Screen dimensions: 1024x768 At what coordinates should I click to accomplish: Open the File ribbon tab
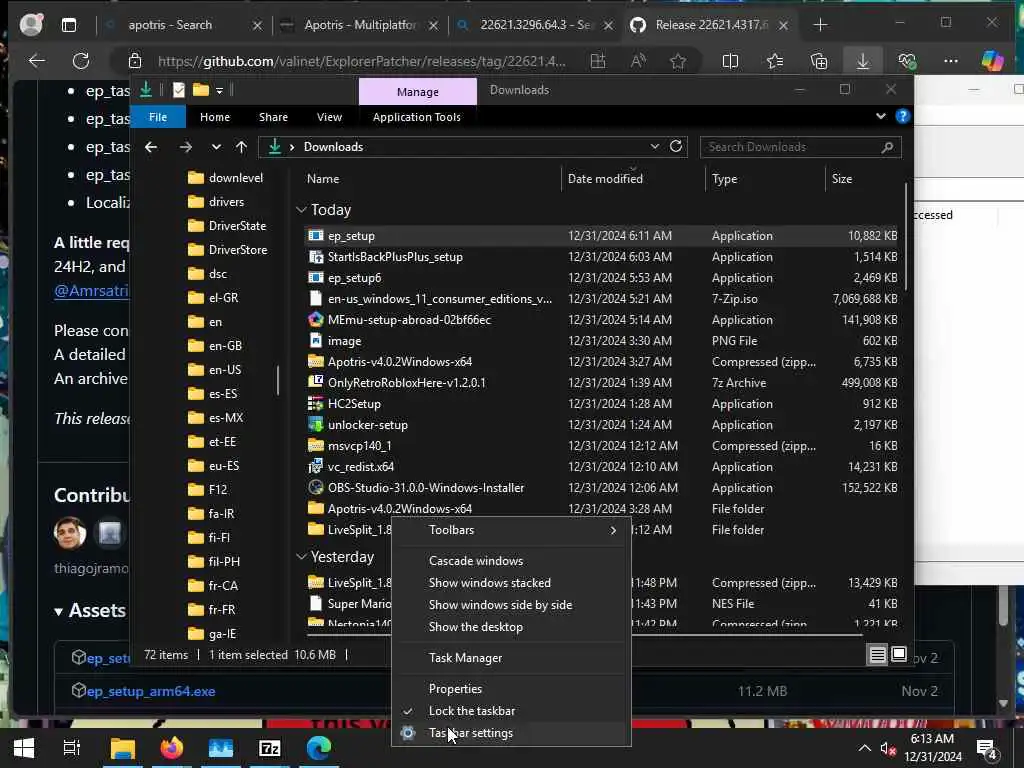coord(158,117)
